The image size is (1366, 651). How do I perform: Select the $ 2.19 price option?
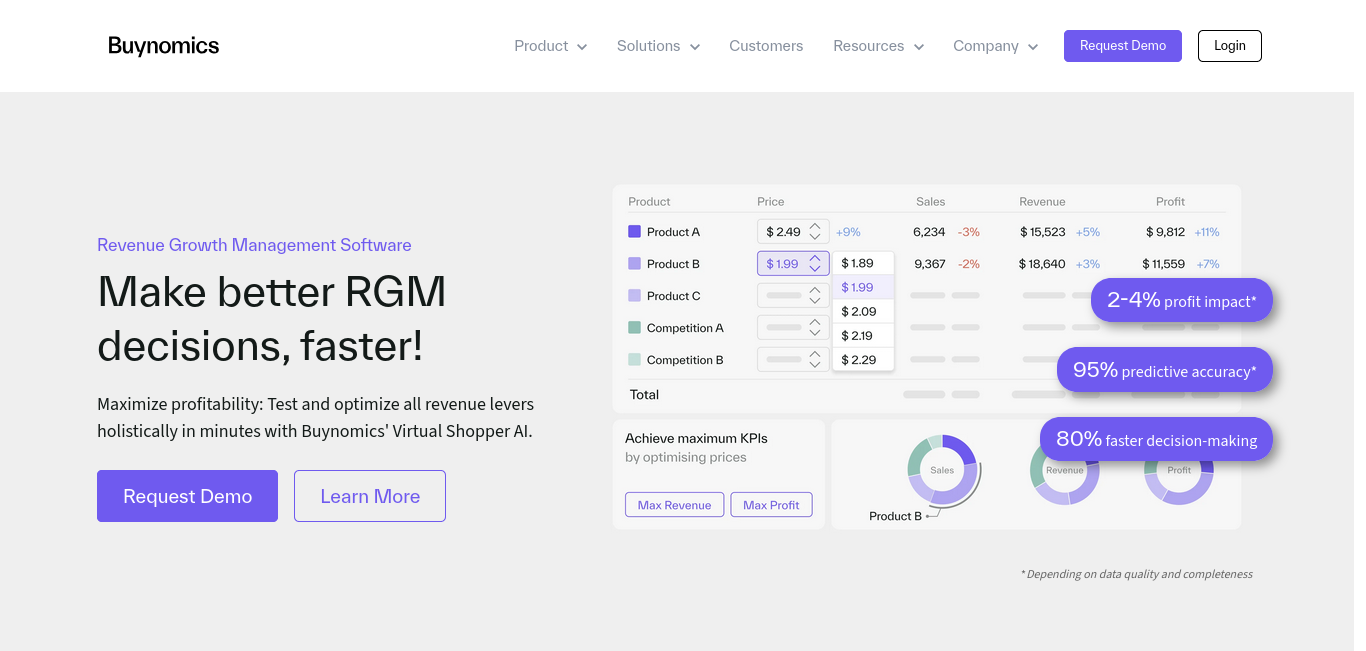863,335
